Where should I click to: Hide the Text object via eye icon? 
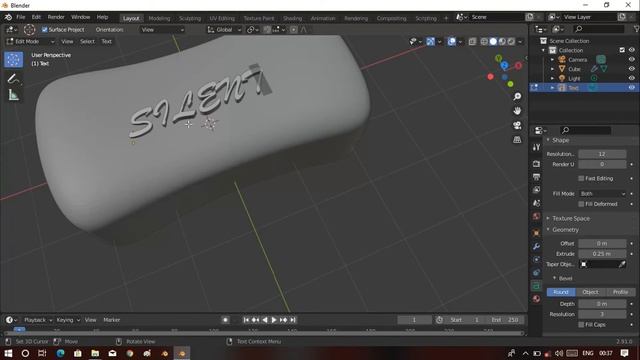pyautogui.click(x=631, y=87)
